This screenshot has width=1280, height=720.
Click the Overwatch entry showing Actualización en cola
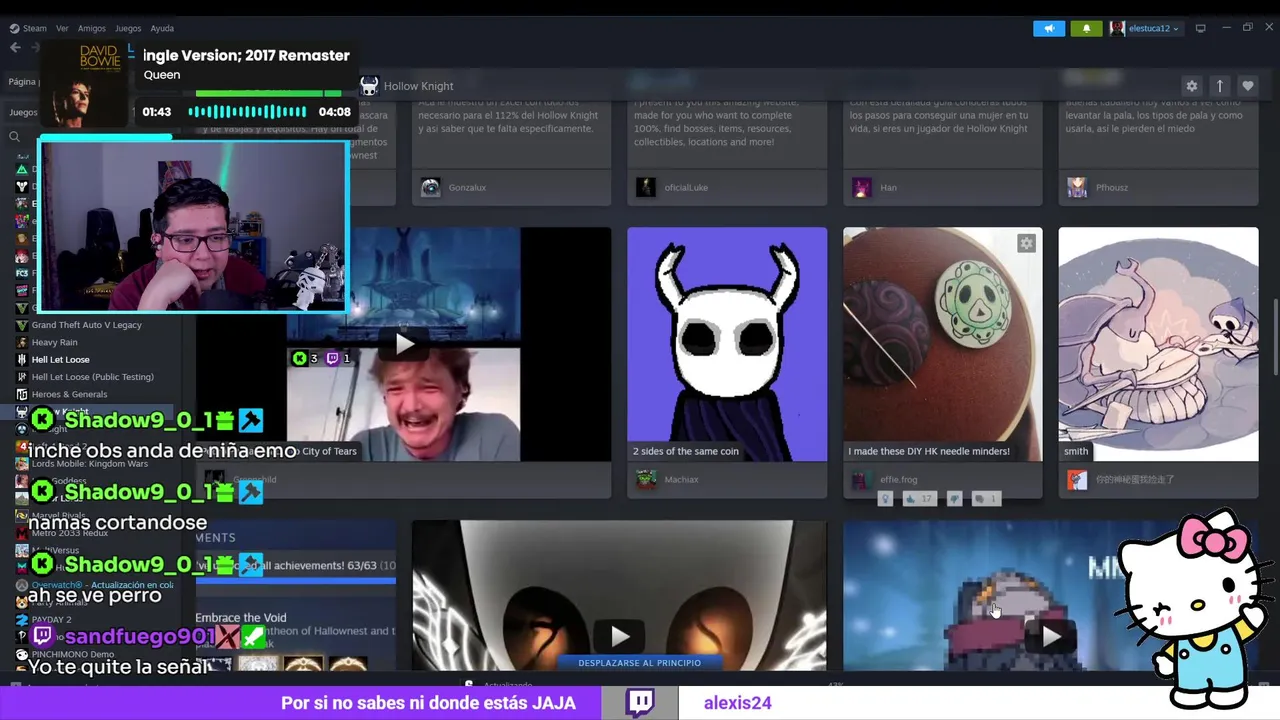click(x=102, y=585)
